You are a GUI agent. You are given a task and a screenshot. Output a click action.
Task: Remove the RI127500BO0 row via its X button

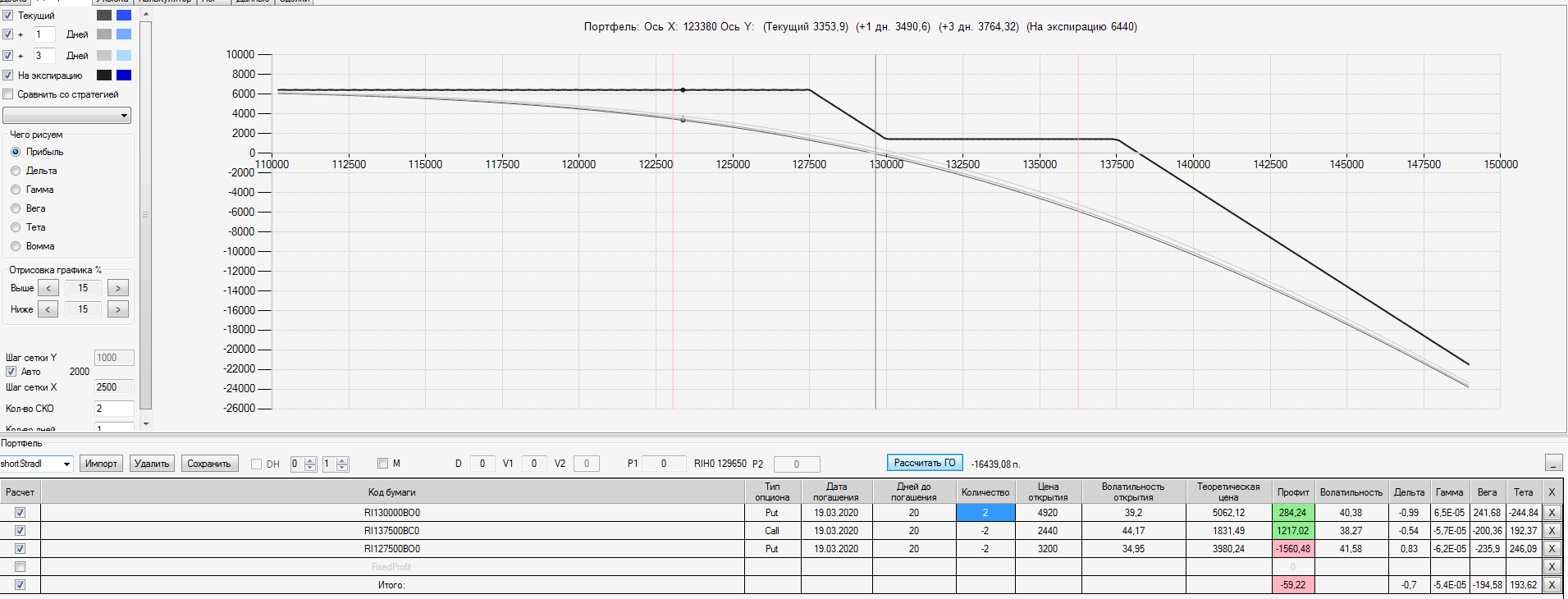click(1551, 549)
